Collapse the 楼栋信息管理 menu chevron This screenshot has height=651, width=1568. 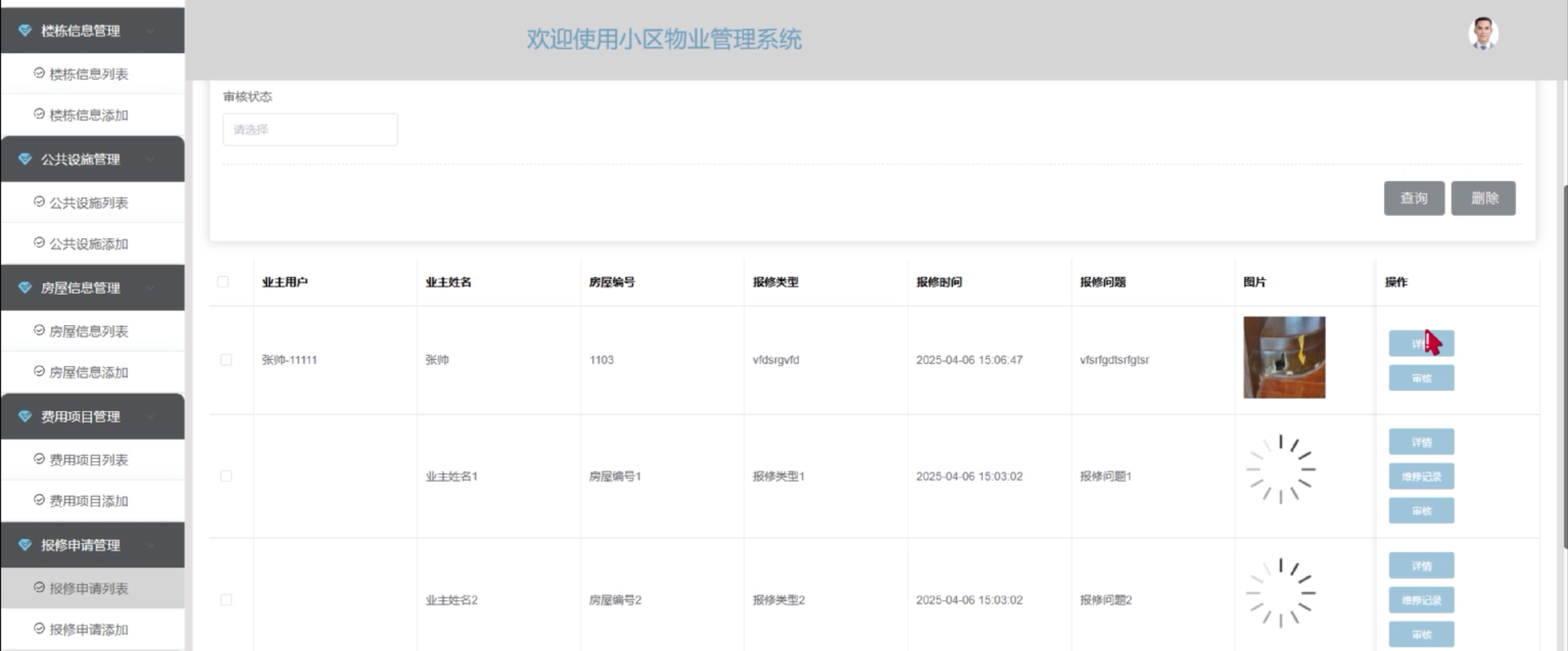[150, 31]
